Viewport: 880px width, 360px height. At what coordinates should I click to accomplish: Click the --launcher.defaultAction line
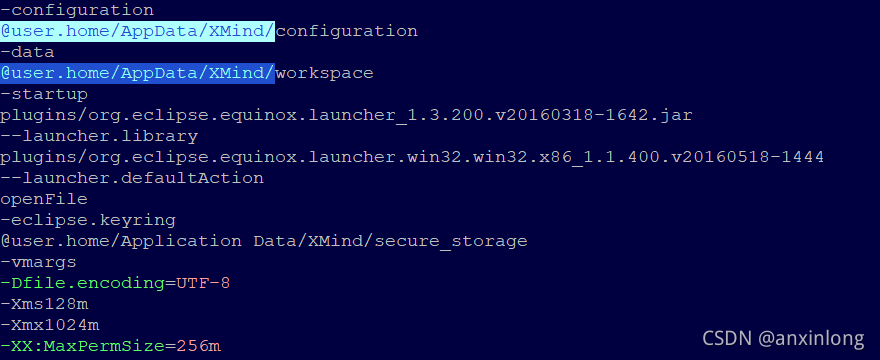pyautogui.click(x=132, y=179)
